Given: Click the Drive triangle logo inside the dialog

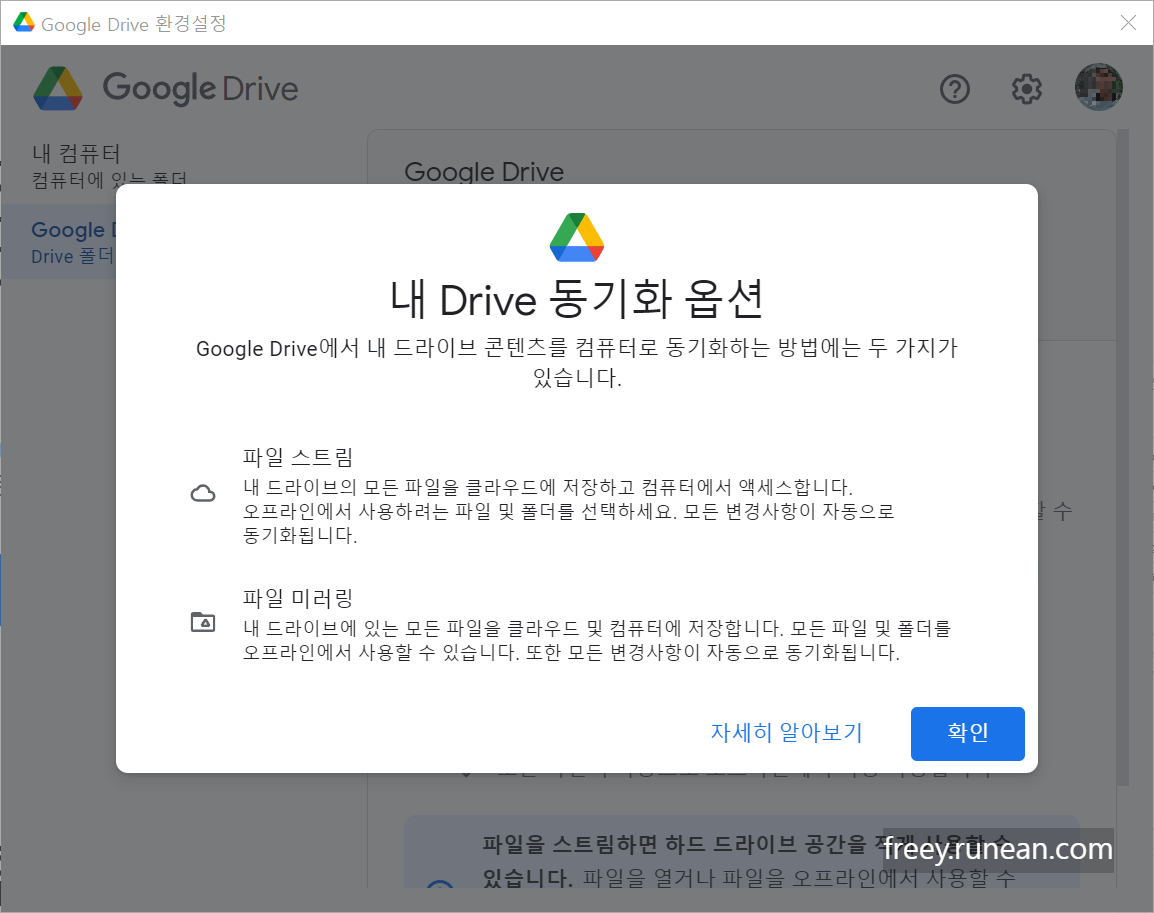Looking at the screenshot, I should (577, 237).
